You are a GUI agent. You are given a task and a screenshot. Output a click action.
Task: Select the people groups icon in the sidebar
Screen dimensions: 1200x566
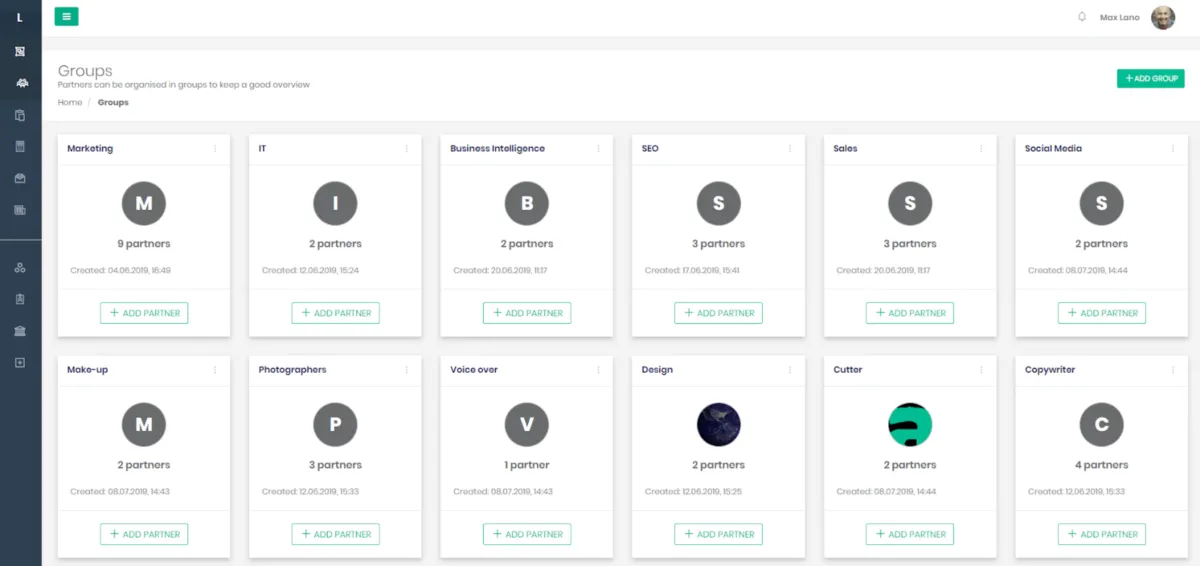point(20,83)
